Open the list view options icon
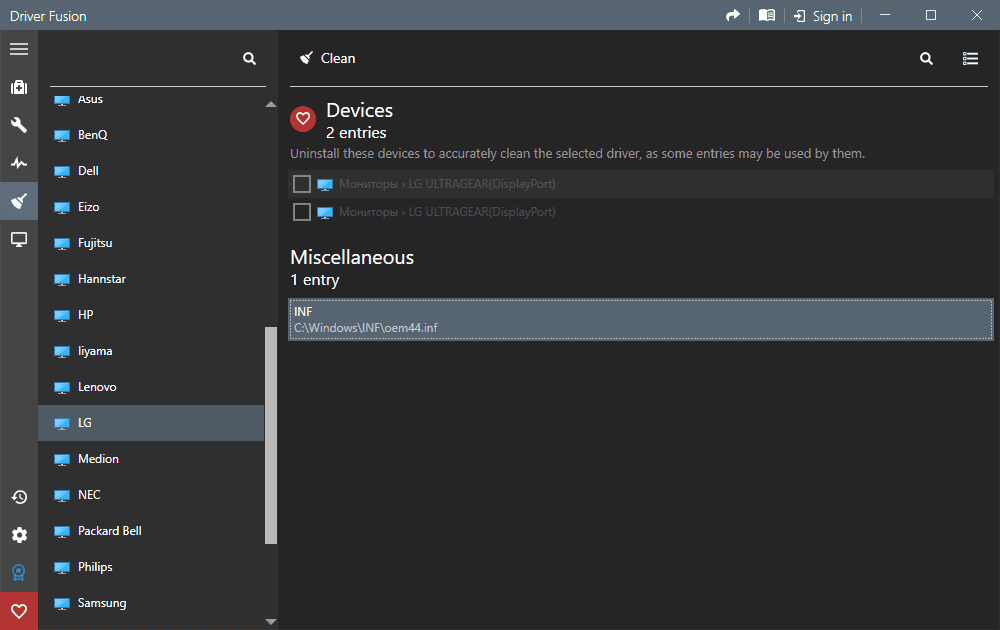The image size is (1000, 630). click(970, 59)
